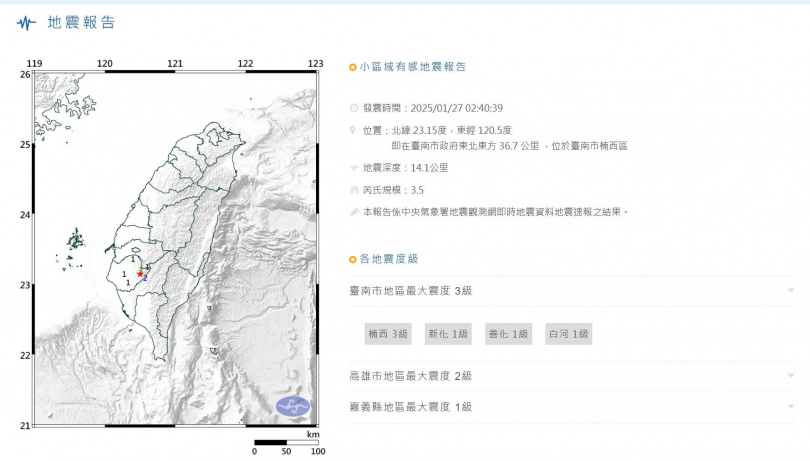
Task: Click the blue intensity 2 marker on map
Action: click(145, 278)
